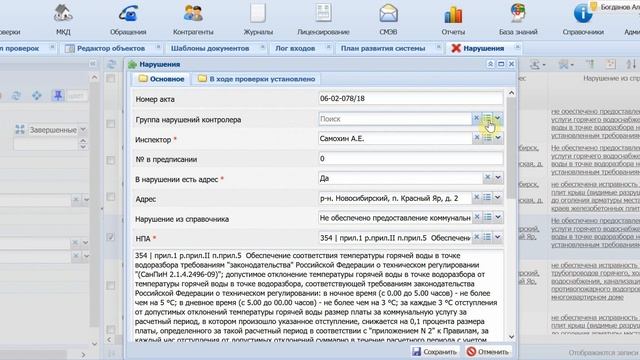The height and width of the screenshot is (360, 640).
Task: Clear the НПА field value
Action: tap(476, 237)
